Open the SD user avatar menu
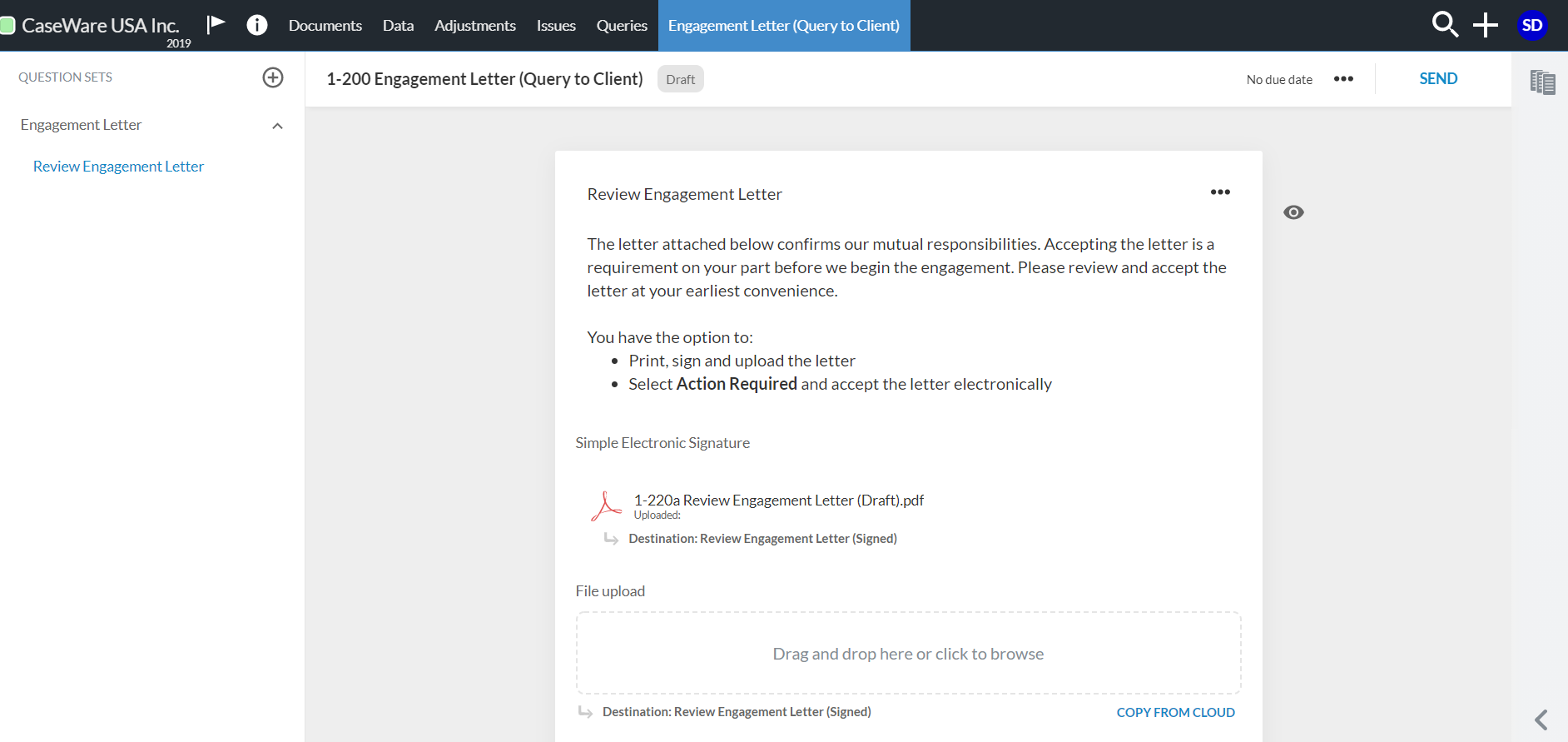 pyautogui.click(x=1531, y=25)
